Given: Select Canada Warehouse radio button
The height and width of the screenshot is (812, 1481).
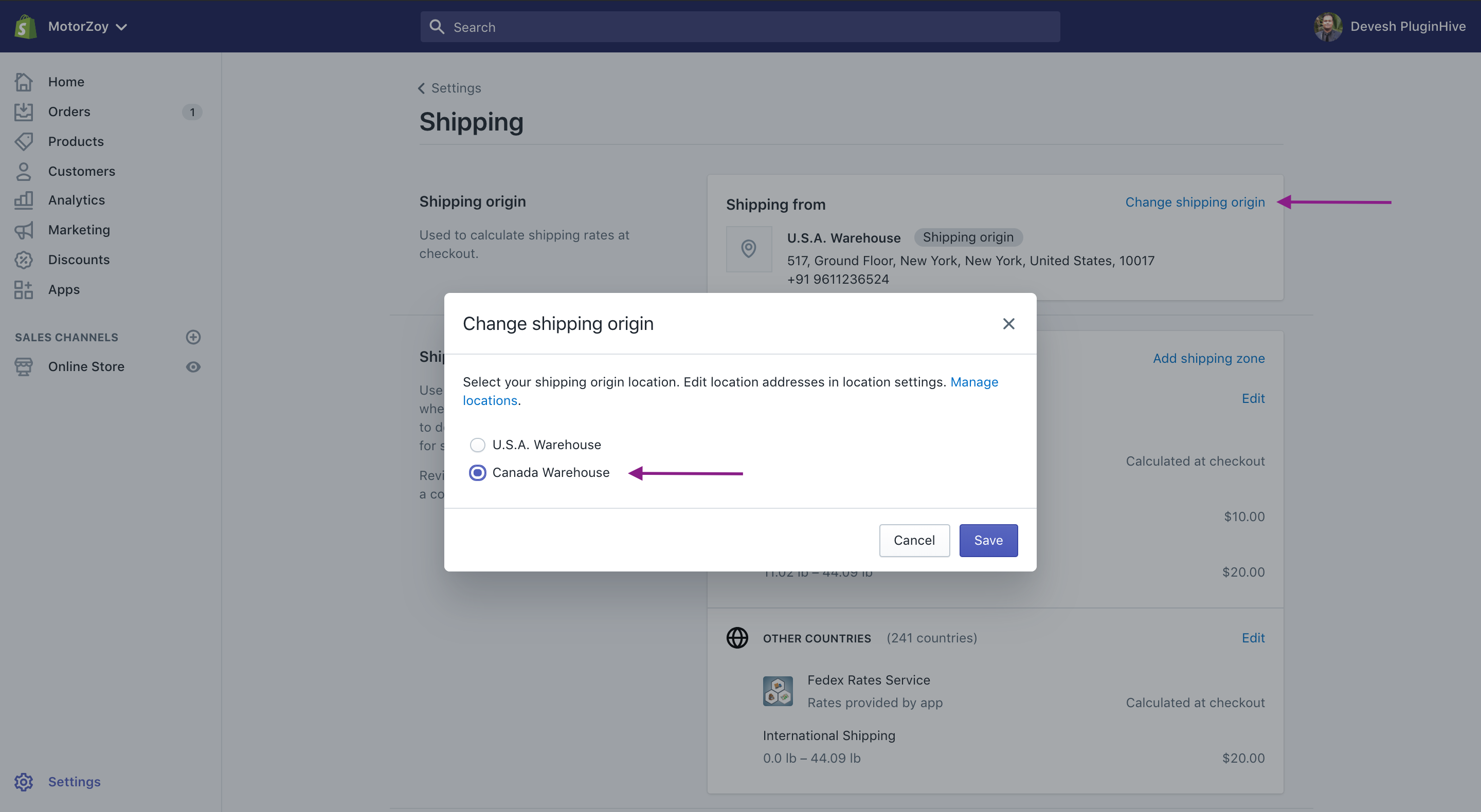Looking at the screenshot, I should [477, 471].
